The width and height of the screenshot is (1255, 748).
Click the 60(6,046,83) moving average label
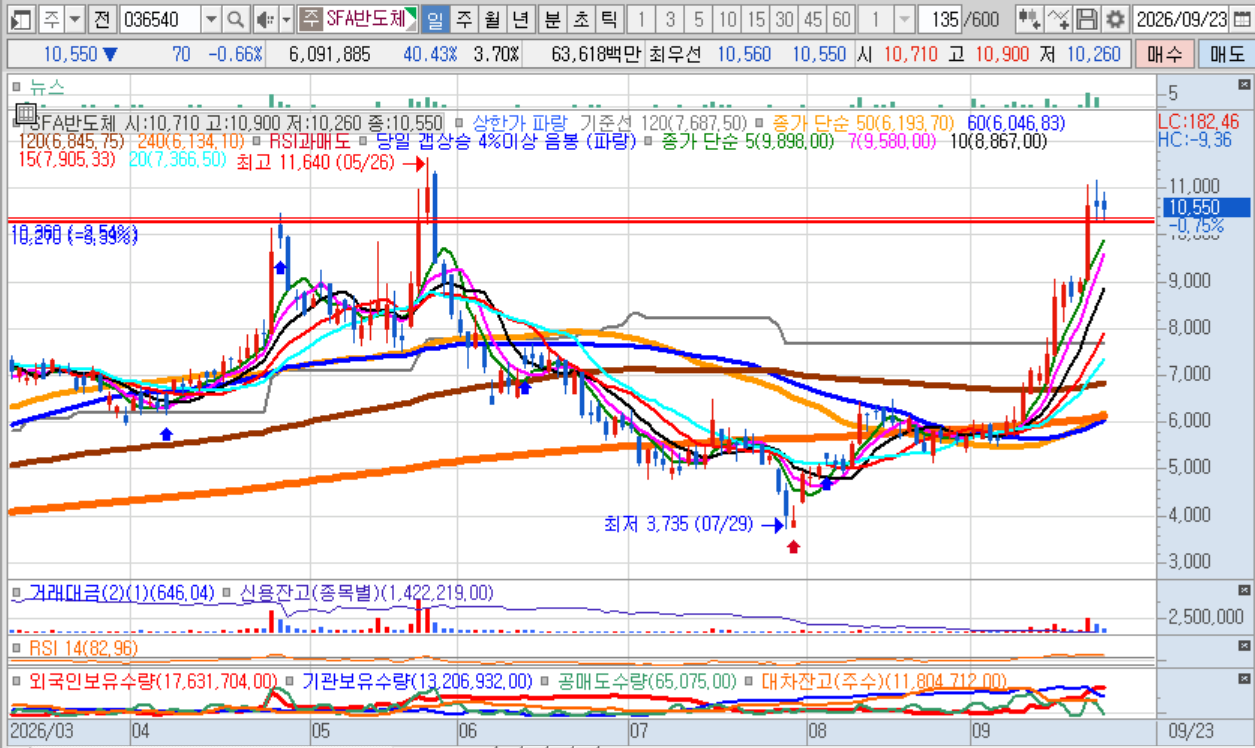click(1015, 123)
